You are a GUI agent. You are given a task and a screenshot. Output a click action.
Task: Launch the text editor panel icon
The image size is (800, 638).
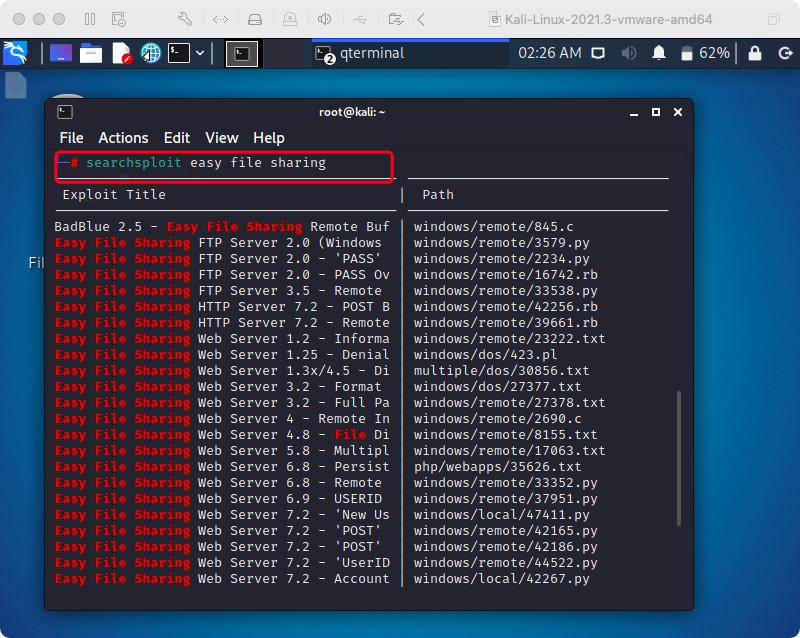pos(121,53)
